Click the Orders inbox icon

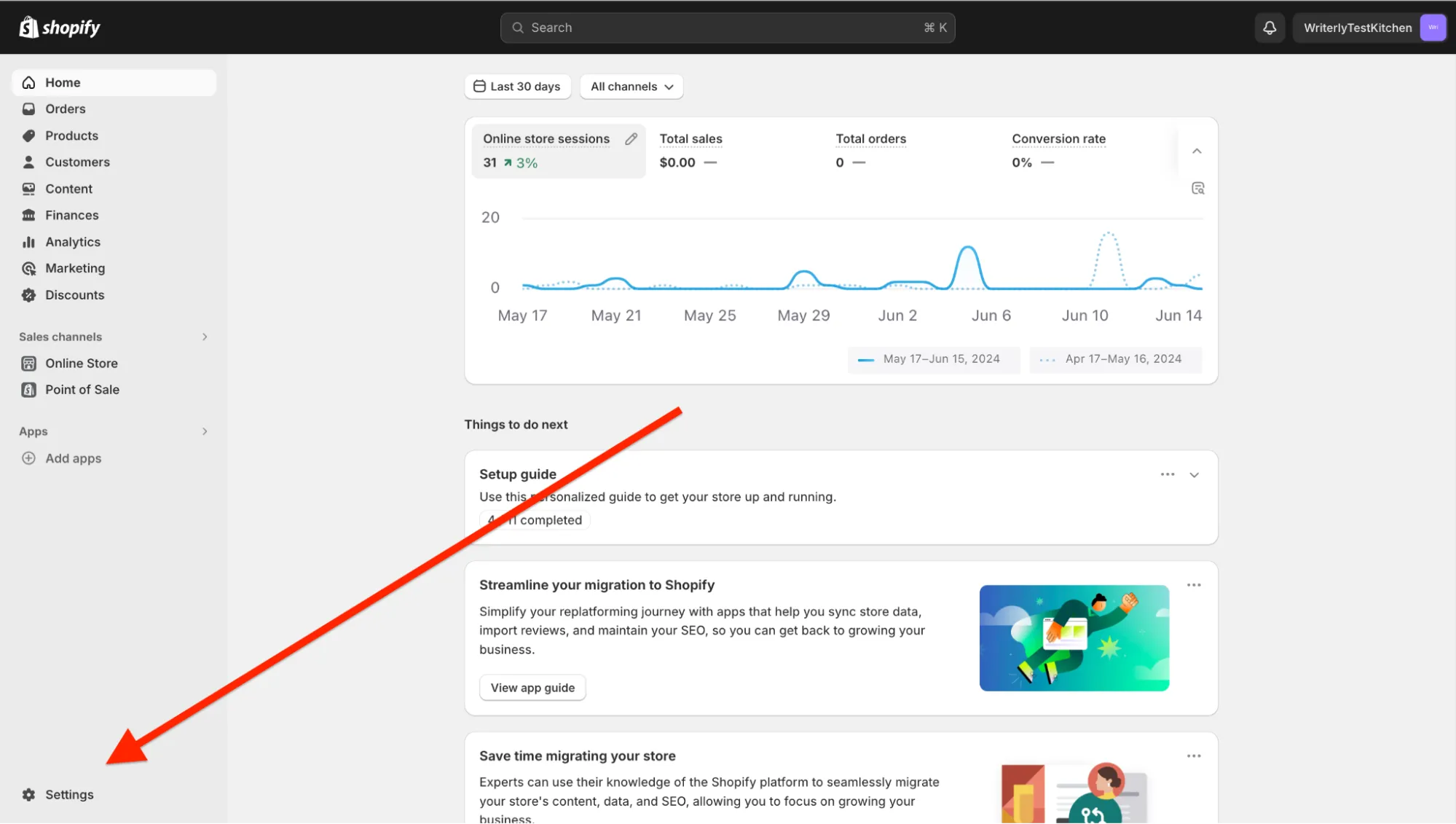[x=28, y=109]
